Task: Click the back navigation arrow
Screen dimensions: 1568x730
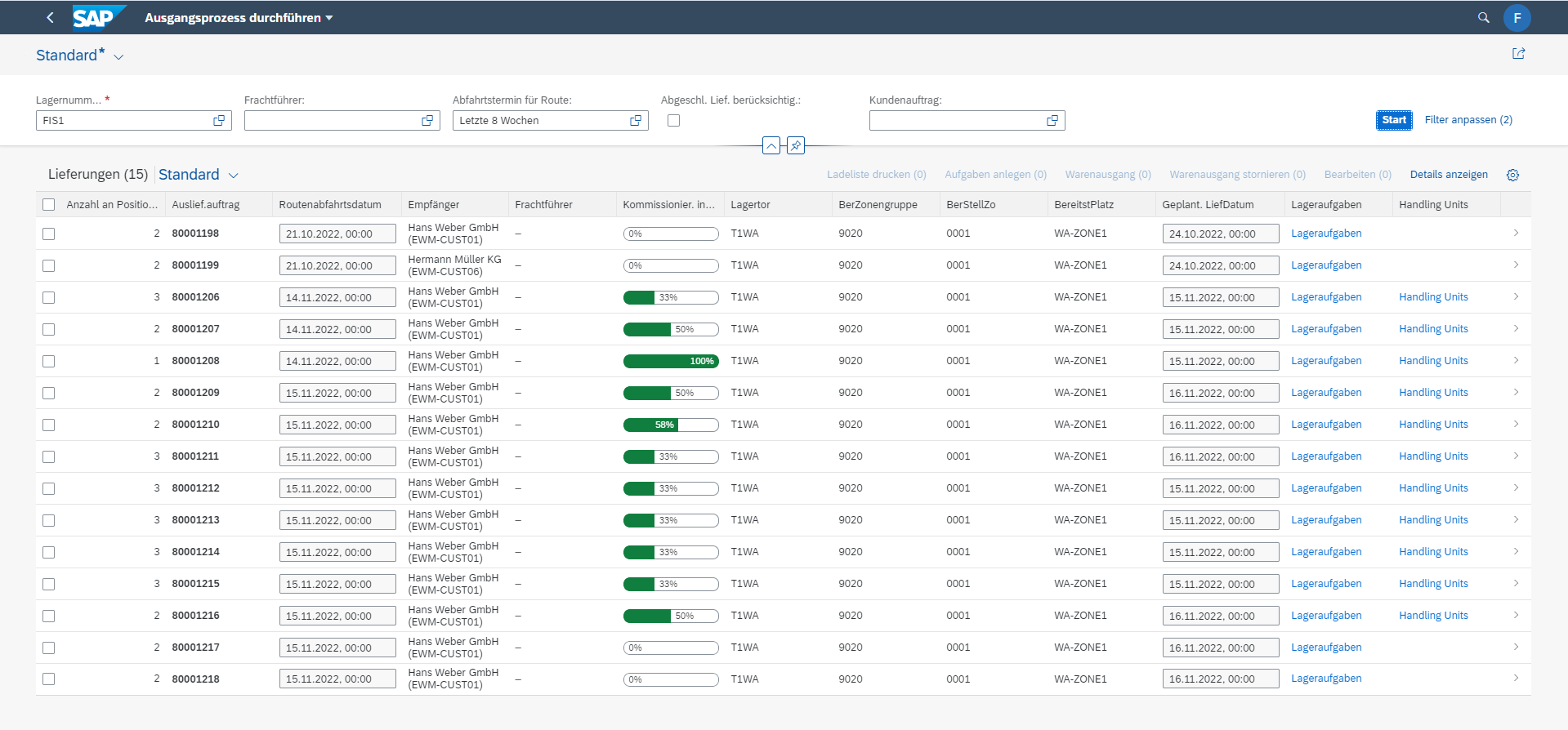Action: 50,17
